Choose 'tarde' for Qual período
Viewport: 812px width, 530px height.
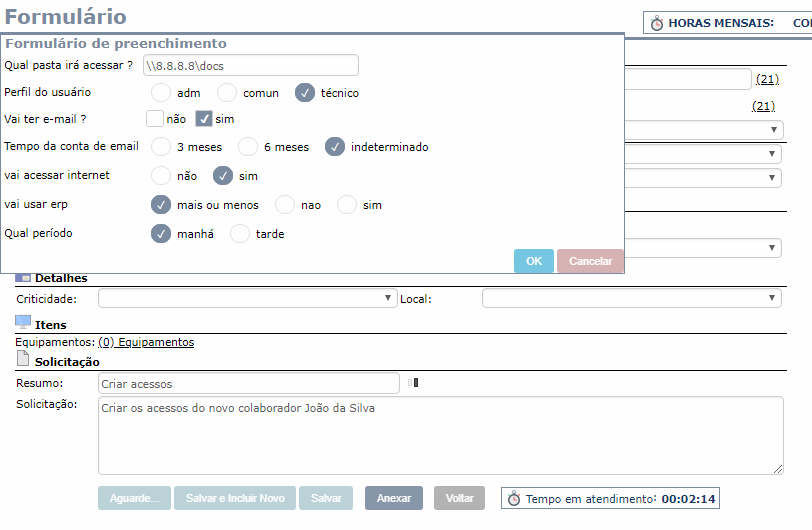(240, 234)
